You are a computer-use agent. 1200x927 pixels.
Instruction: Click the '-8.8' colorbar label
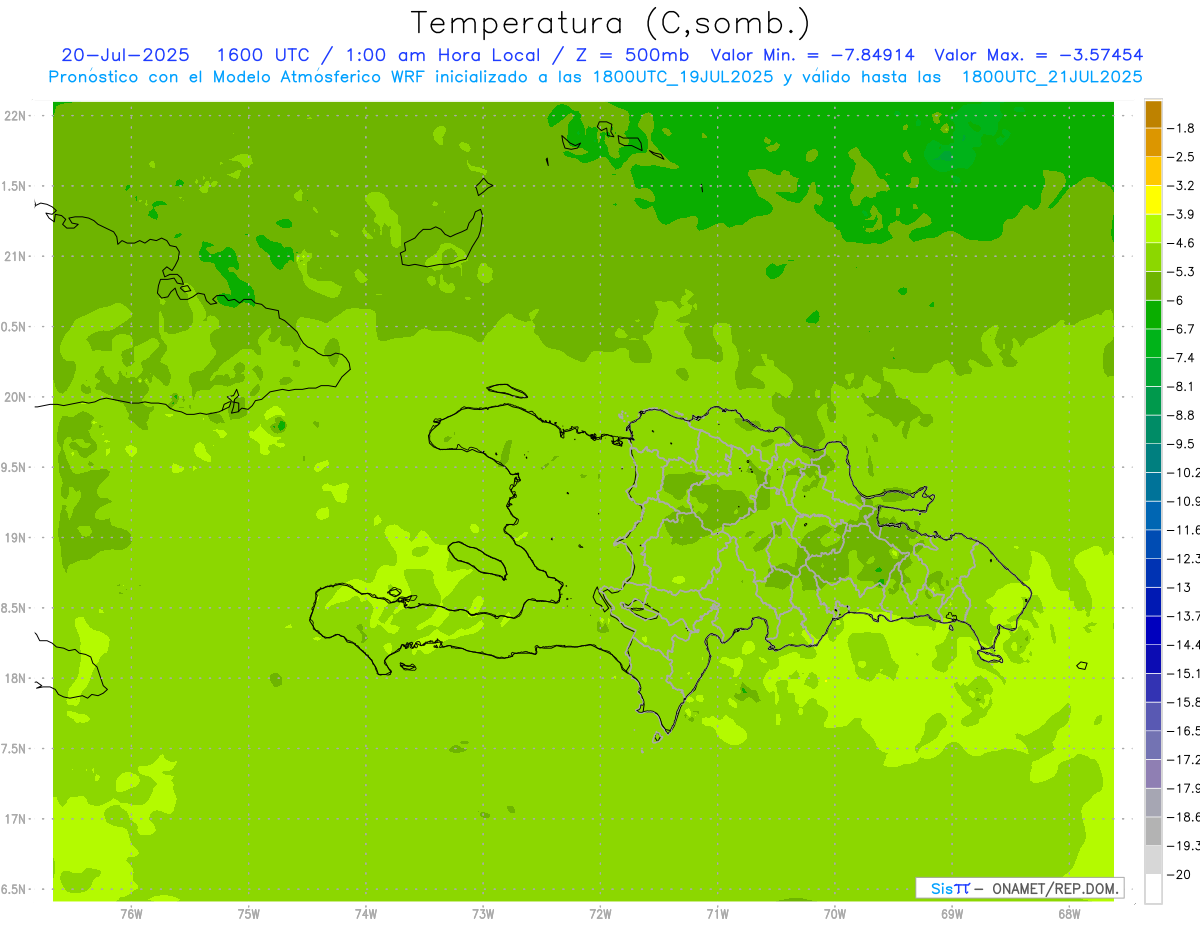point(1181,415)
